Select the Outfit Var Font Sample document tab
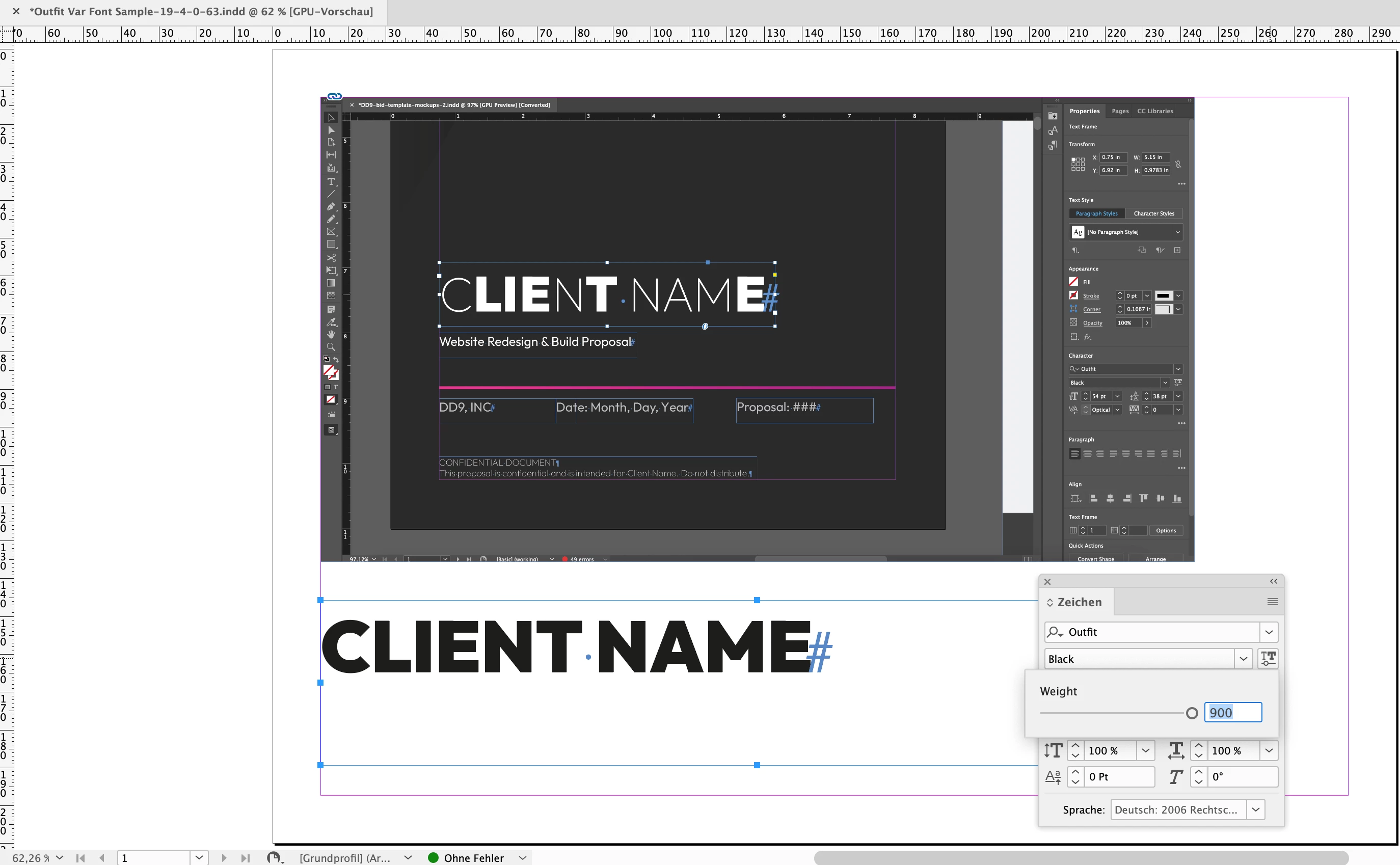1400x865 pixels. click(x=200, y=11)
